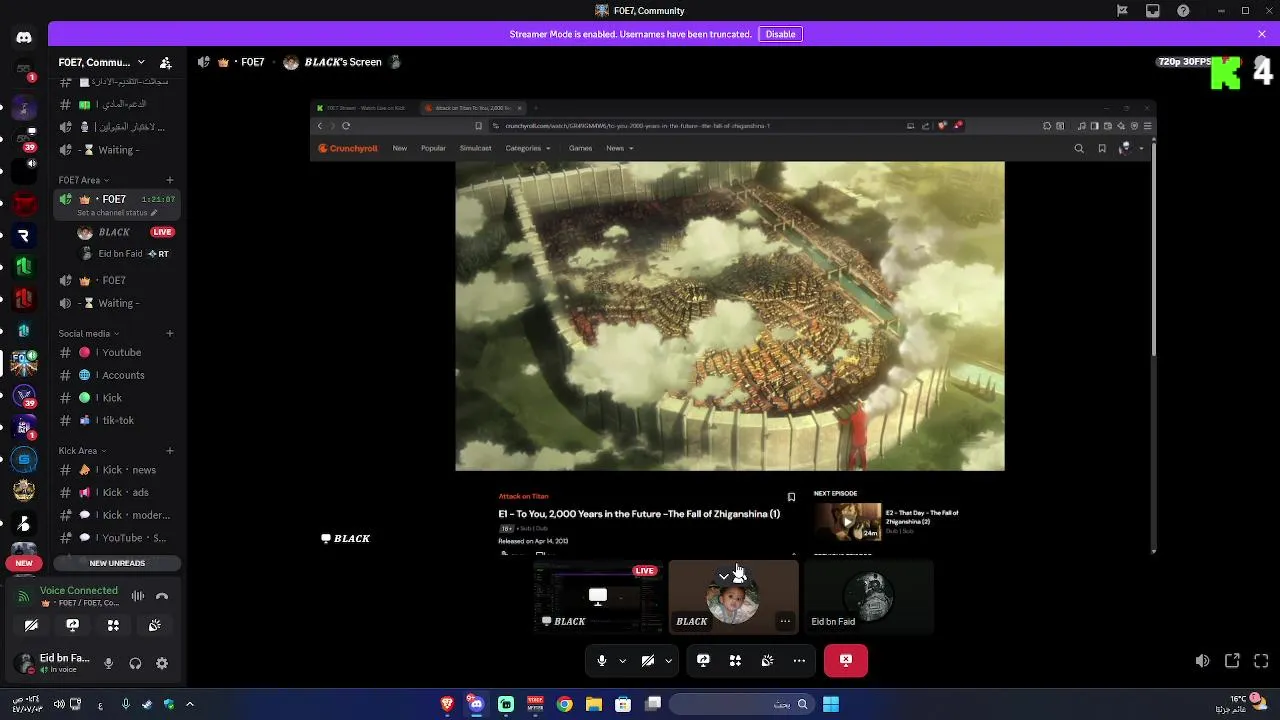Open Discord direct messages home icon

pos(24,37)
